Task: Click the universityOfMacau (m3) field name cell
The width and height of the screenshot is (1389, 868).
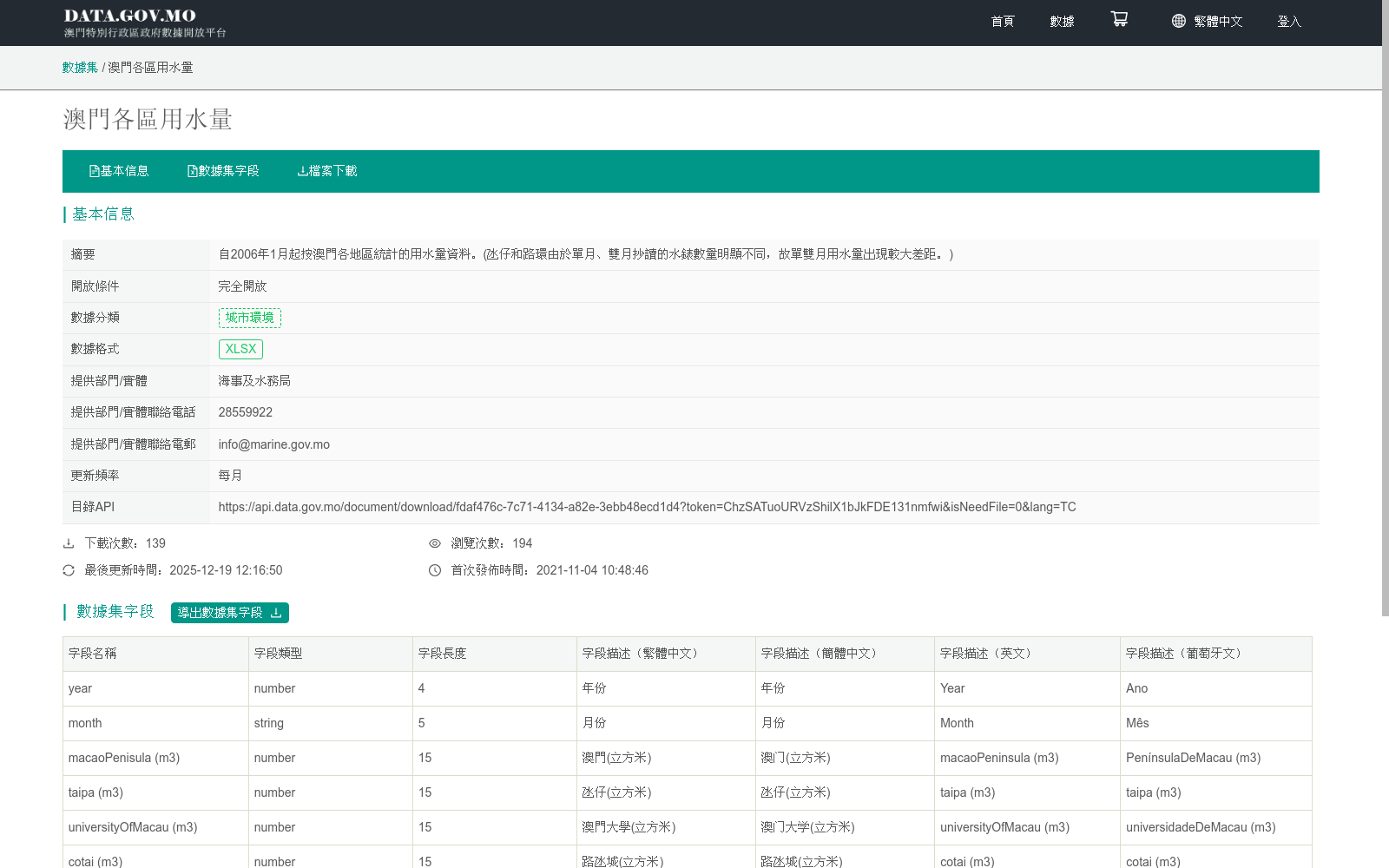Action: (155, 827)
